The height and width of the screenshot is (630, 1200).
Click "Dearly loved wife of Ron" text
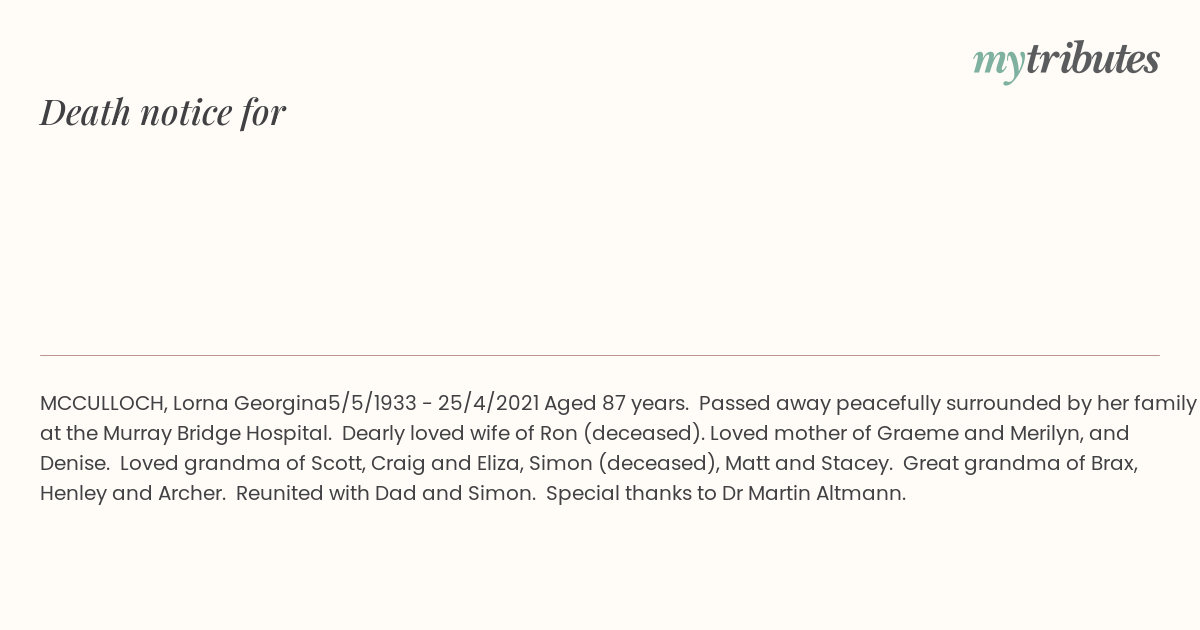click(x=459, y=434)
